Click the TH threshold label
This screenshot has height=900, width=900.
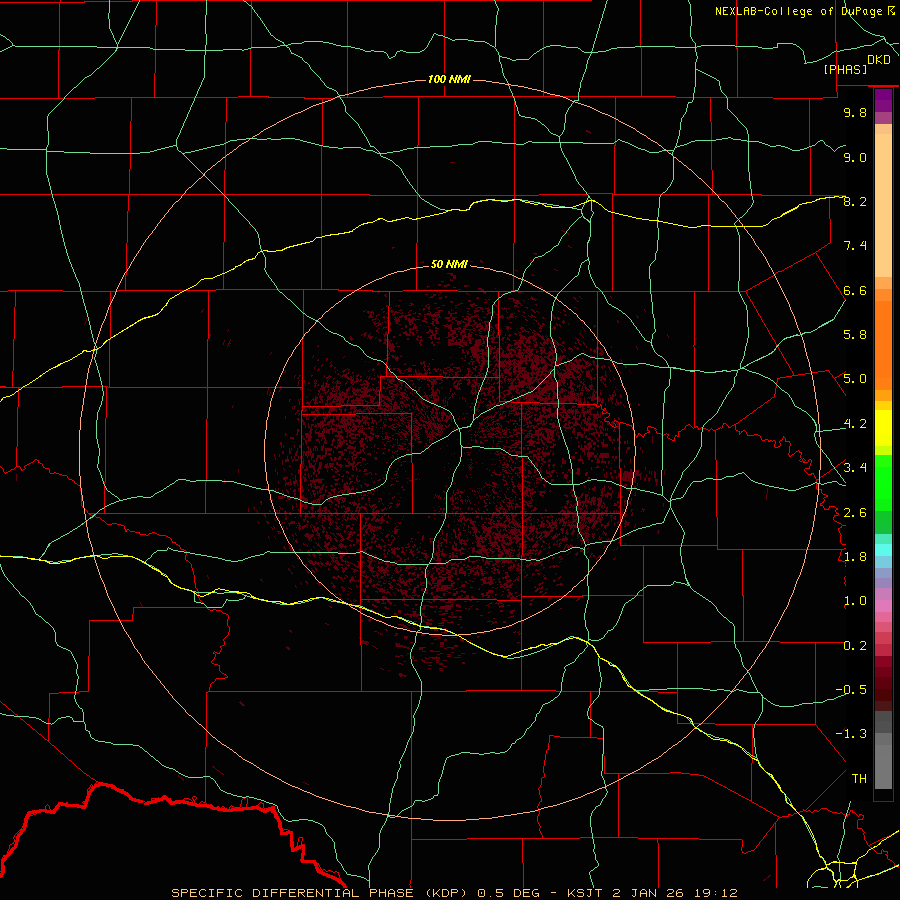coord(859,779)
